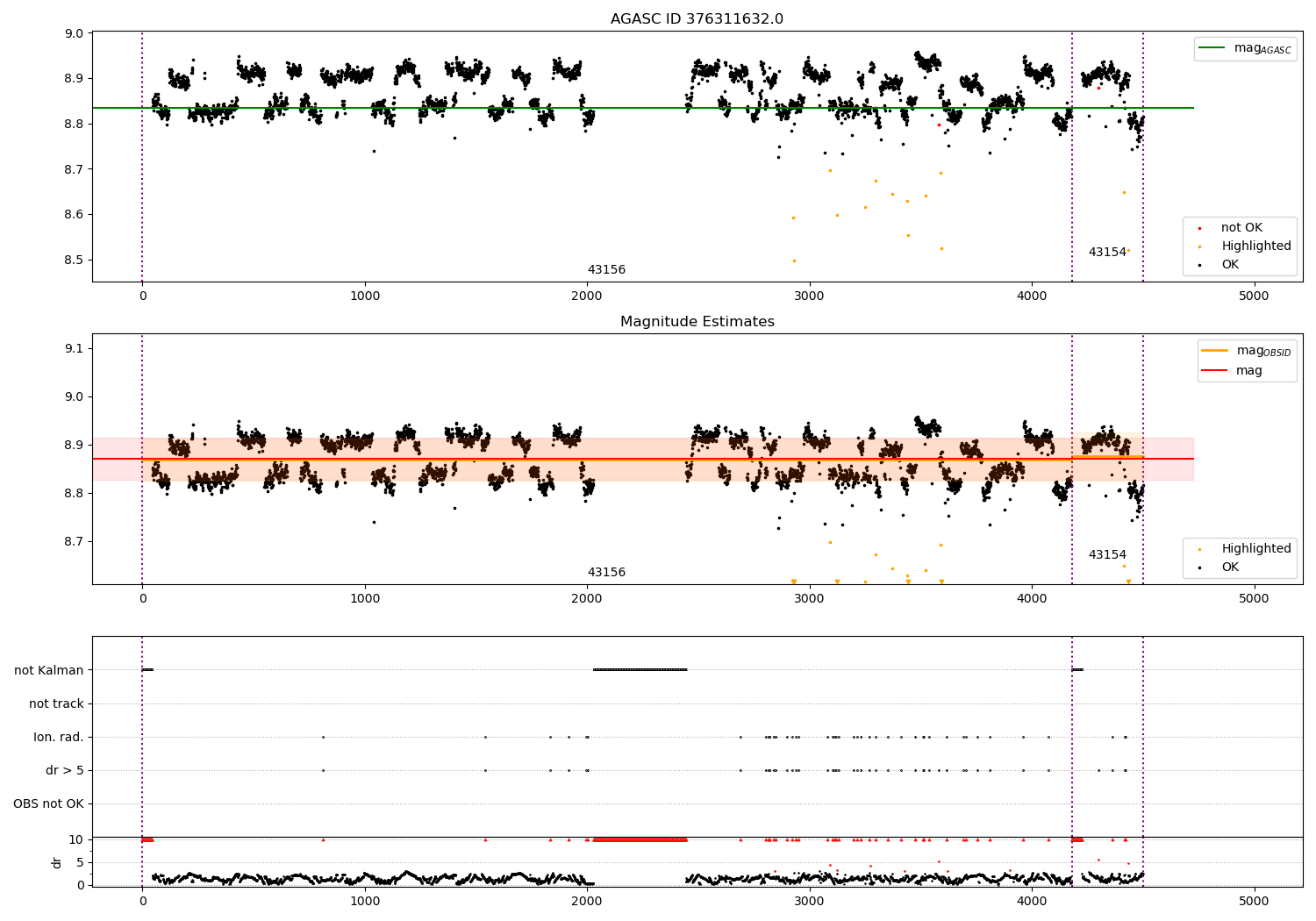Viewport: 1316px width, 921px height.
Task: Click x-axis tick 3000 under the dr plot
Action: point(810,902)
